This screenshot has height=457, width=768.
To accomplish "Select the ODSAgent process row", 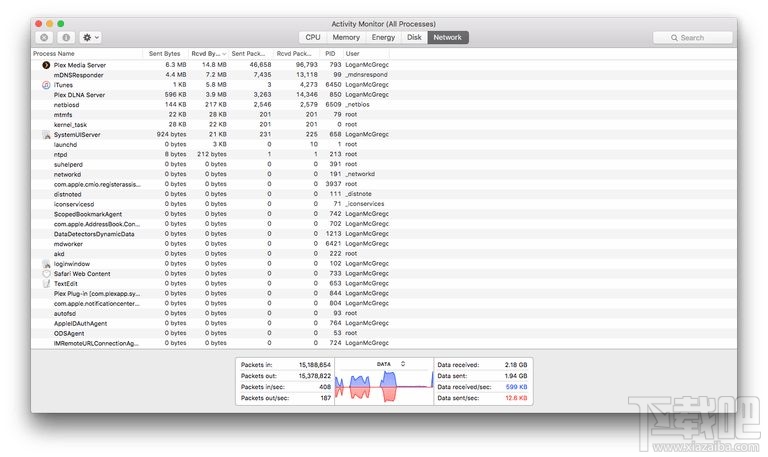I will pos(384,333).
